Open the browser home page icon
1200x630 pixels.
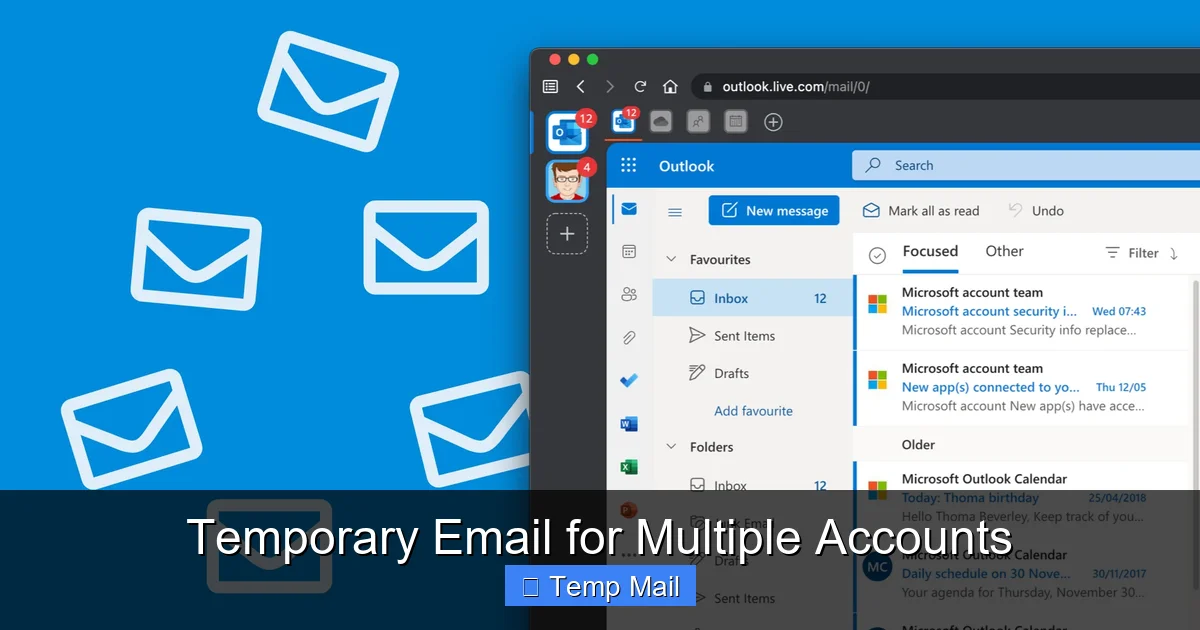click(670, 87)
